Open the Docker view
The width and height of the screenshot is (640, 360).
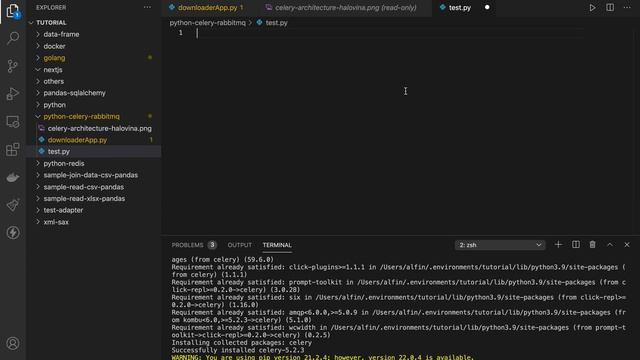[x=13, y=177]
